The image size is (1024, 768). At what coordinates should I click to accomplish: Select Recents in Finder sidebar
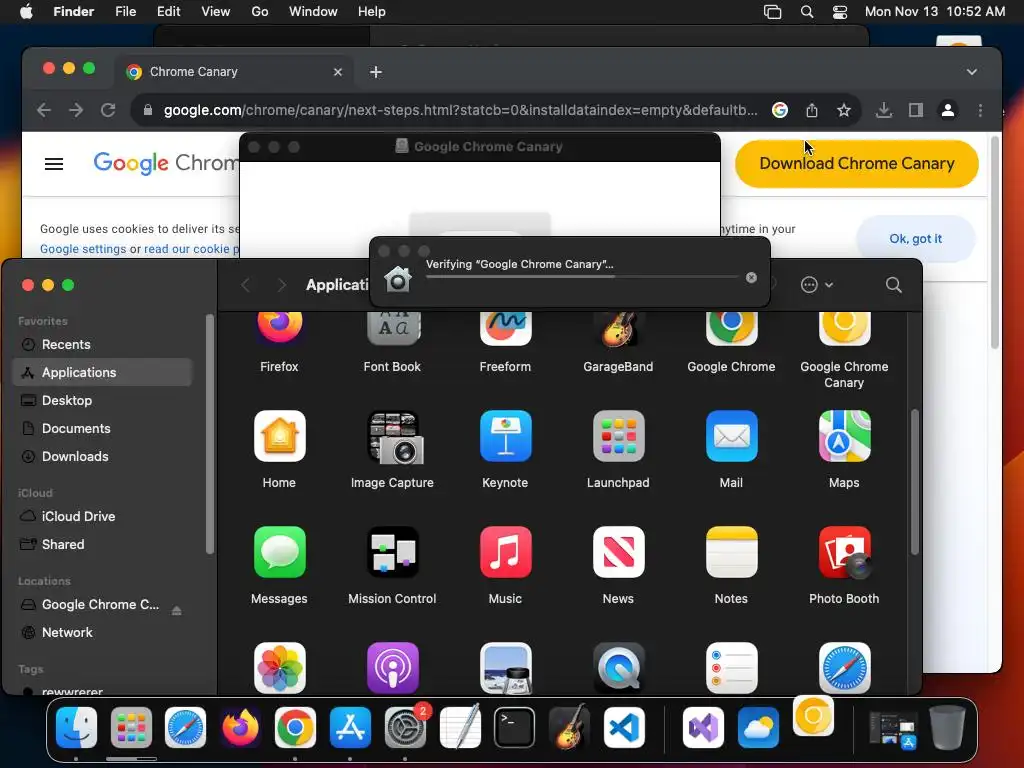[103, 344]
